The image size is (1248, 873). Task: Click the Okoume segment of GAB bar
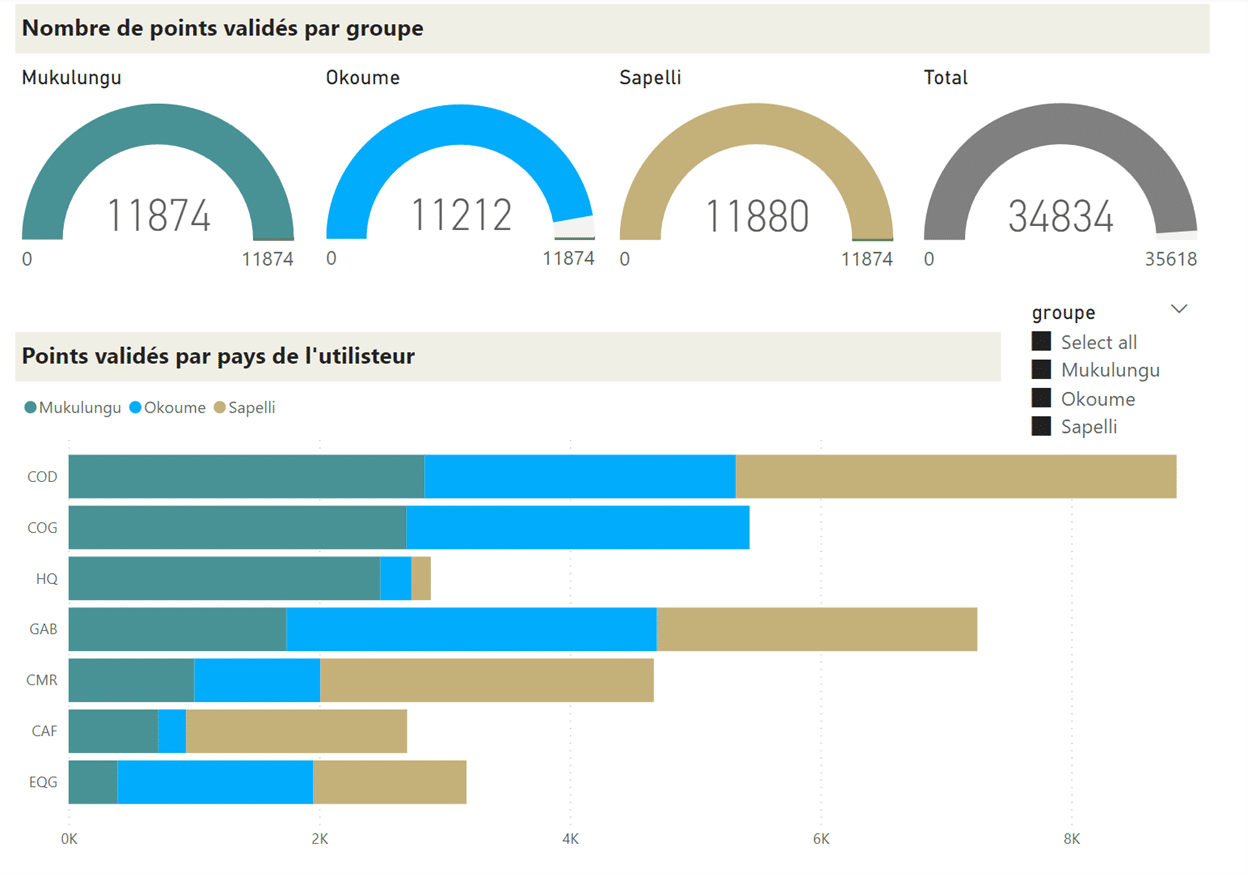click(471, 630)
